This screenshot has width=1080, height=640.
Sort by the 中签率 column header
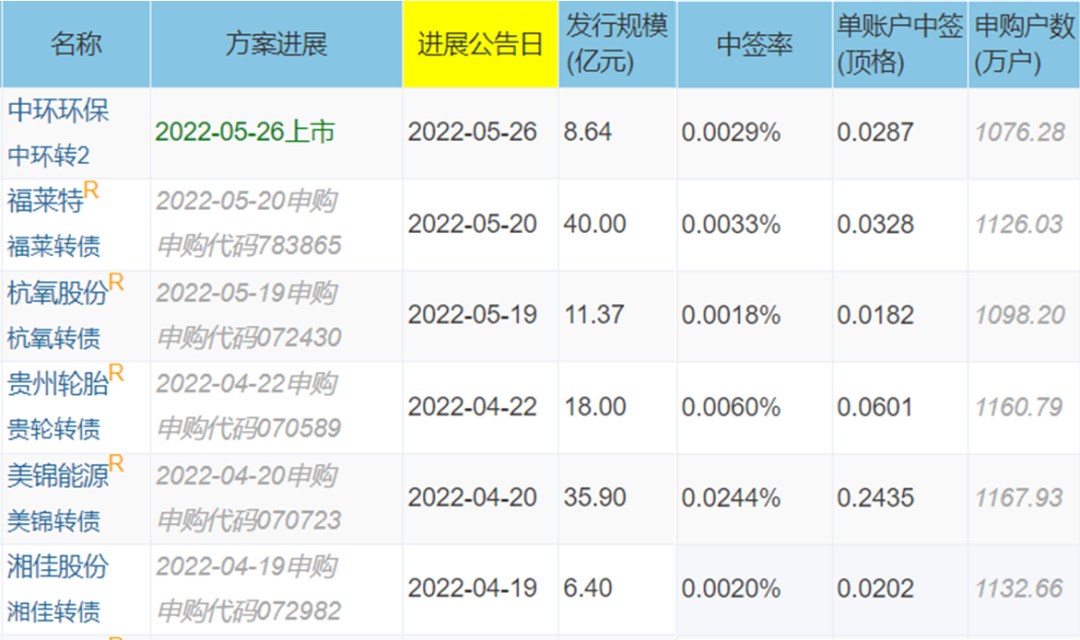tap(754, 45)
